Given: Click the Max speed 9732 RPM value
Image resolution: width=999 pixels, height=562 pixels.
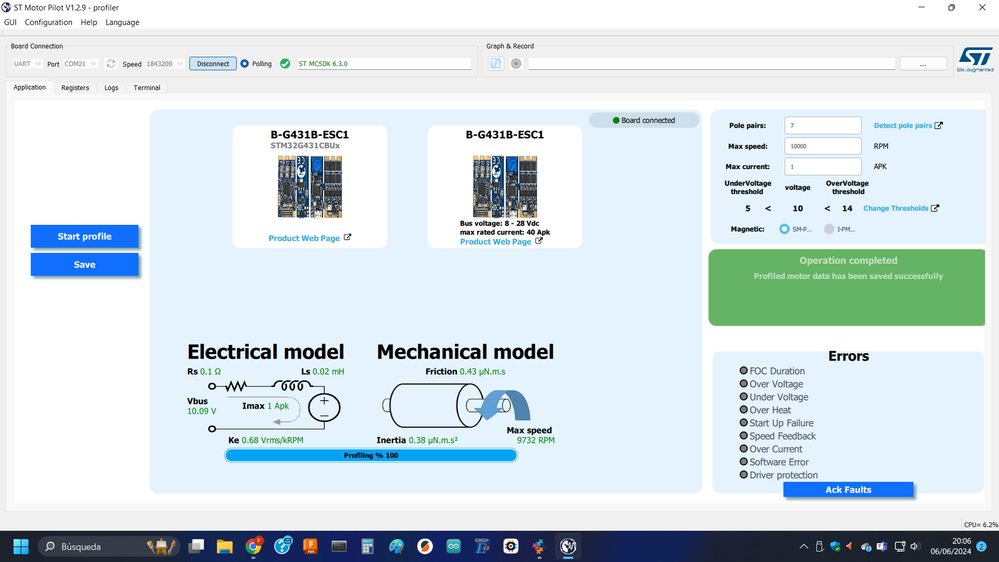Looking at the screenshot, I should click(535, 440).
